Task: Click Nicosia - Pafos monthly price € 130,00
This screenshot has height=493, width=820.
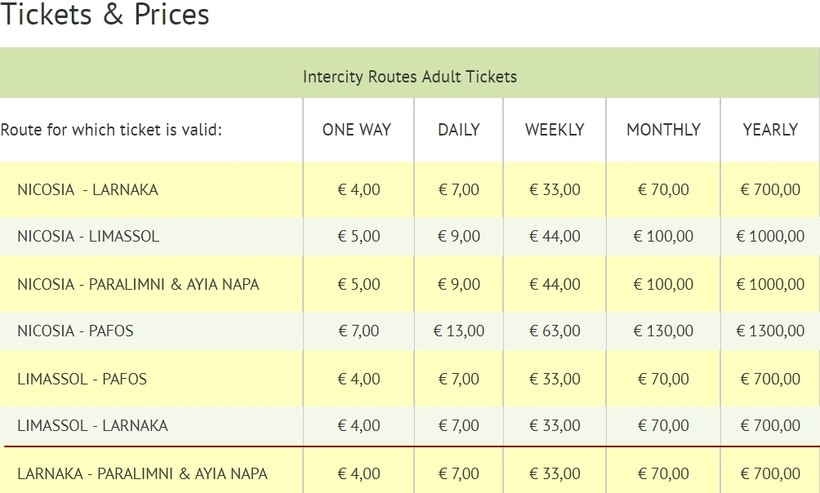Action: (663, 331)
